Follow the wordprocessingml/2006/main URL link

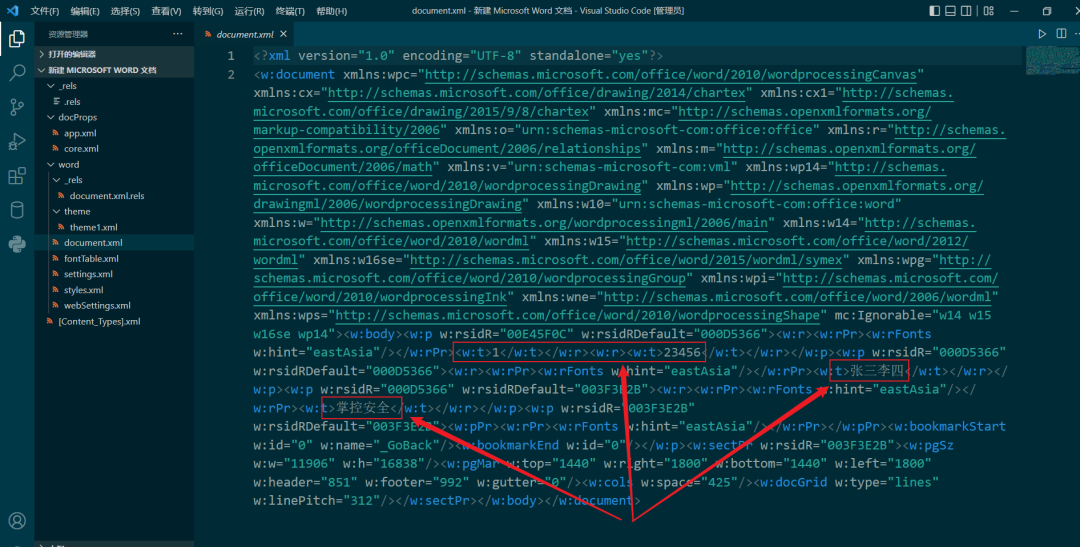coord(544,223)
